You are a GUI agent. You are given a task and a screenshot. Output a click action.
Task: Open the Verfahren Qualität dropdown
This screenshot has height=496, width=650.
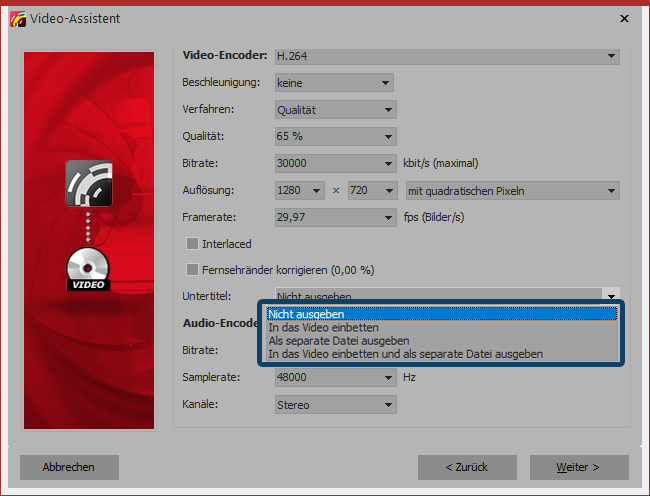coord(336,110)
